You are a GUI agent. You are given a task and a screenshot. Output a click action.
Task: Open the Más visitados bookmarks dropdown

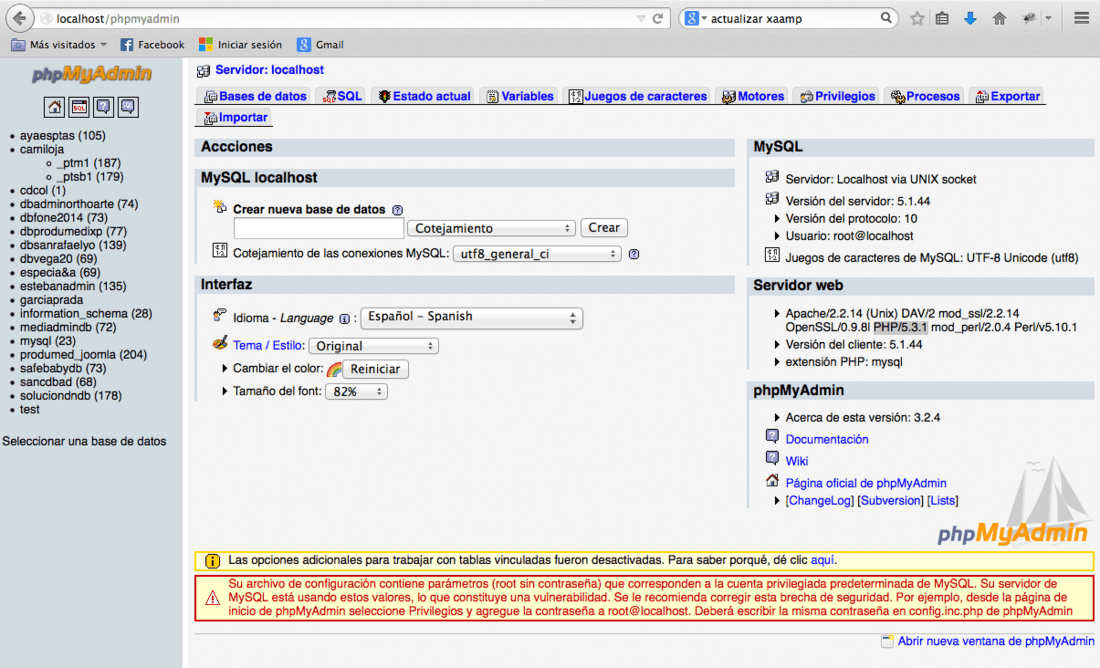click(60, 45)
